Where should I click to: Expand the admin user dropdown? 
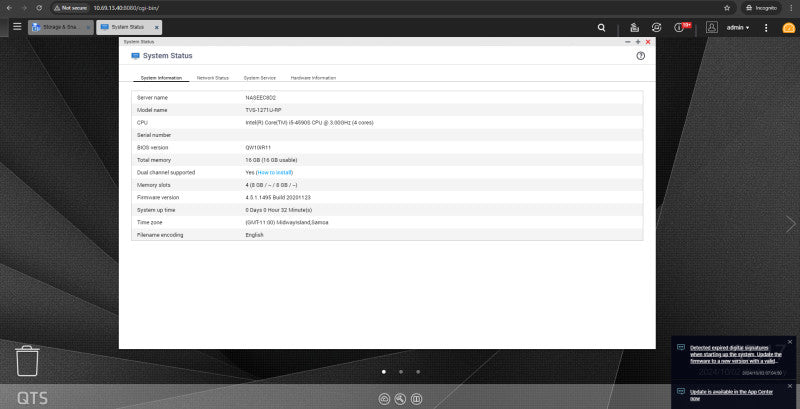pos(738,28)
